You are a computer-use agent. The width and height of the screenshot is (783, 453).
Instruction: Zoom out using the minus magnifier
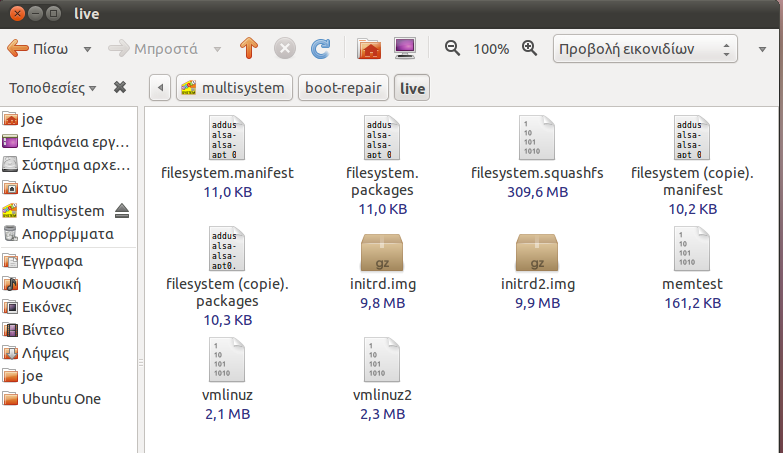pos(452,48)
